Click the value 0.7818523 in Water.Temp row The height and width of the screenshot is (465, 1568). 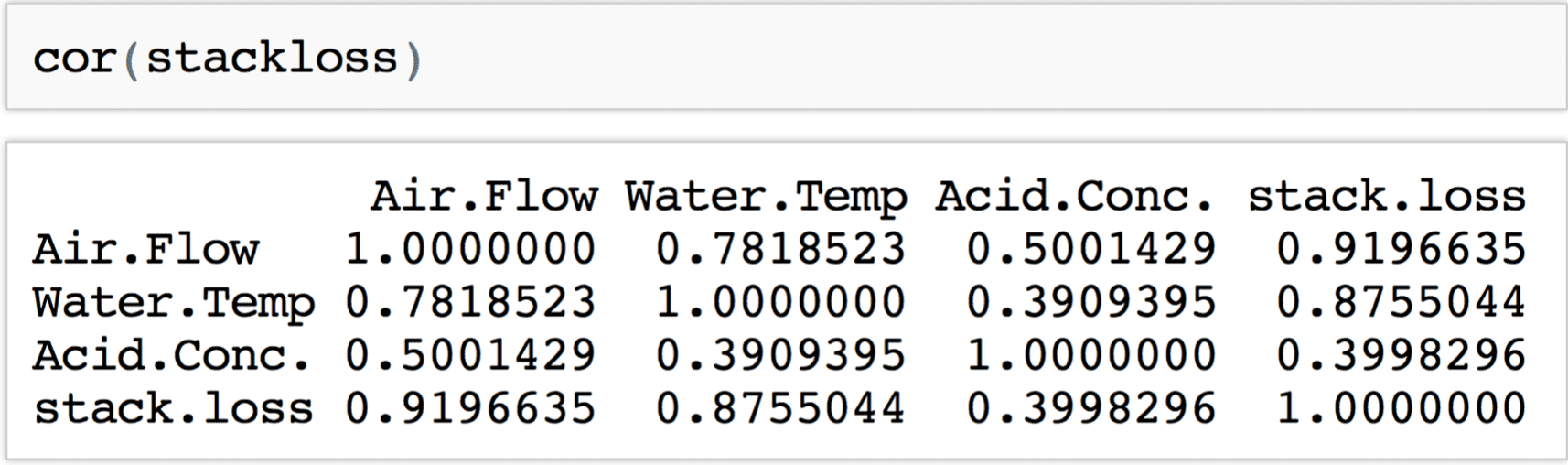tap(470, 302)
